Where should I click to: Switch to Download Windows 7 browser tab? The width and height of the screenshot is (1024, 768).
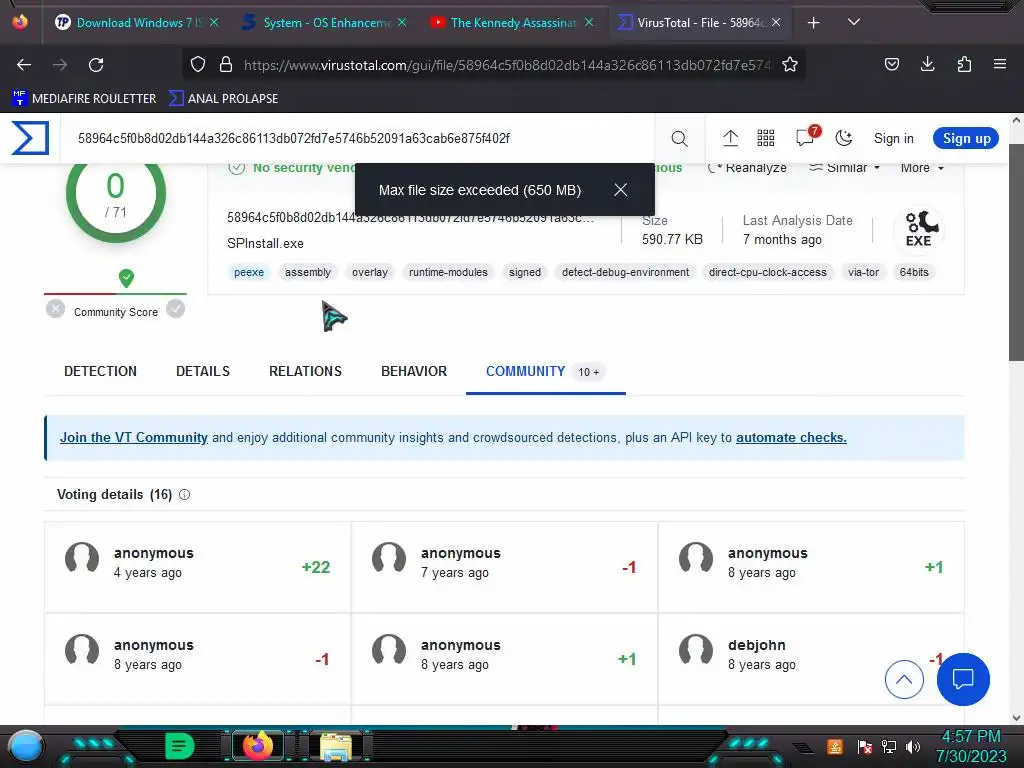(x=137, y=23)
